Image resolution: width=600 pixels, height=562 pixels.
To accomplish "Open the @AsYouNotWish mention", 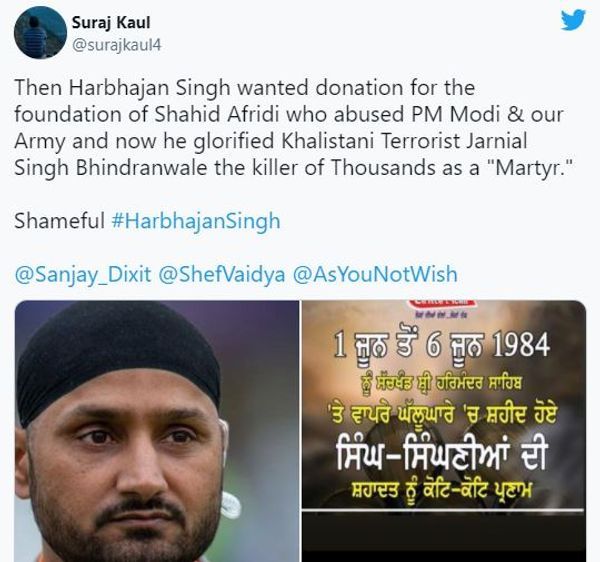I will tap(375, 274).
